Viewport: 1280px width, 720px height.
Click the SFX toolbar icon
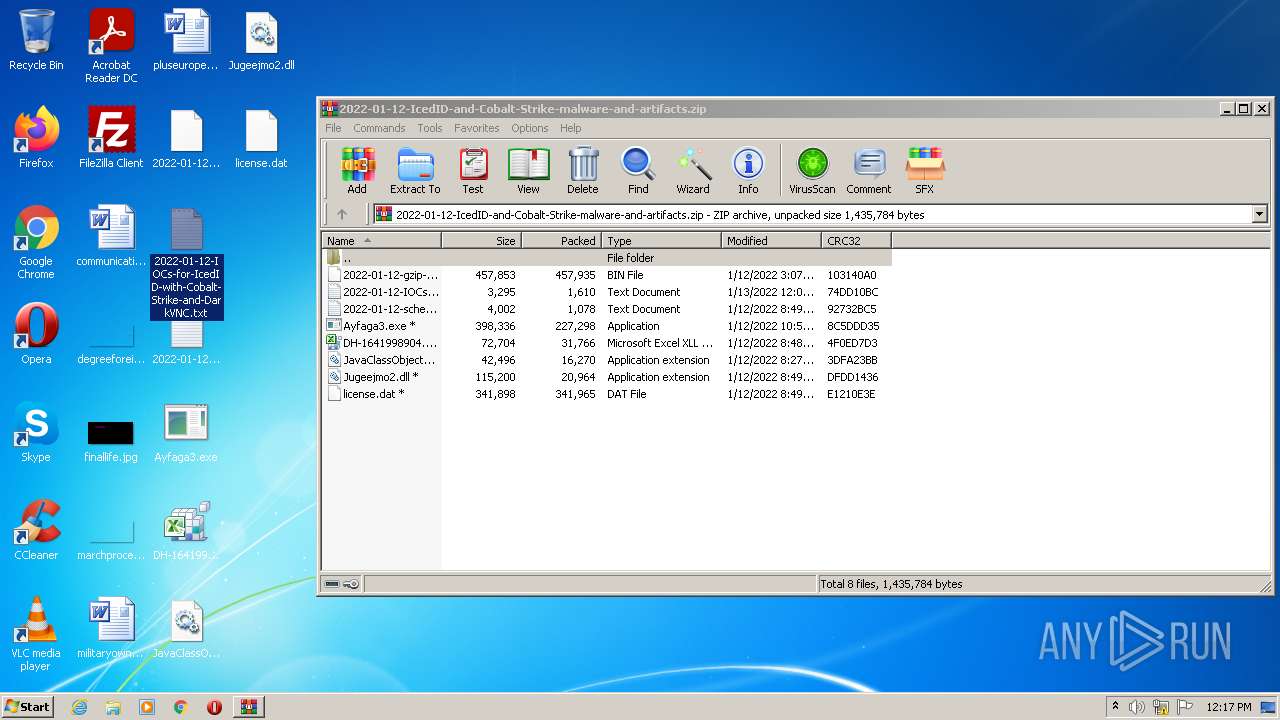(x=925, y=170)
